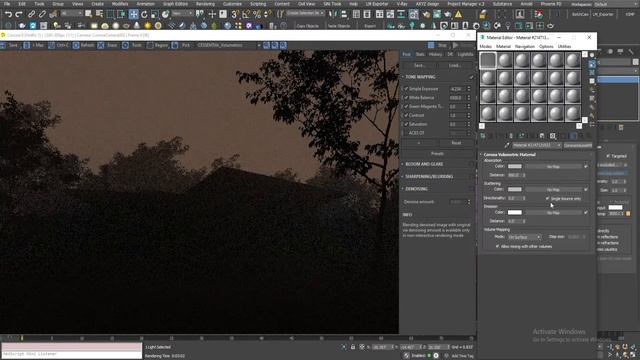Click Erase in Corona frame buffer toolbar
The width and height of the screenshot is (640, 360).
tap(108, 45)
